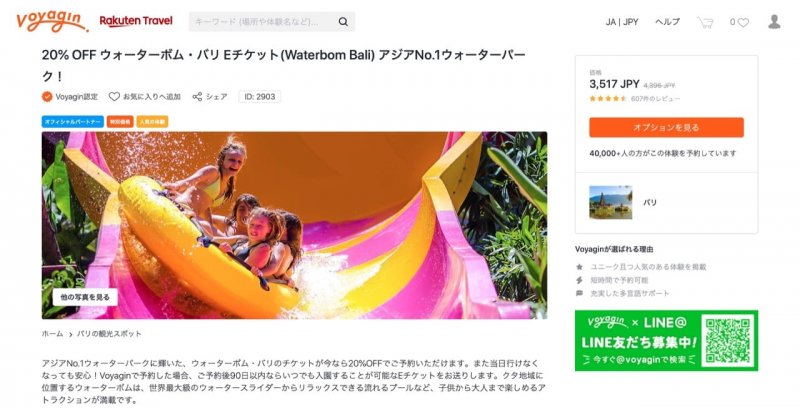Click the share icon next to シェア

pos(197,96)
